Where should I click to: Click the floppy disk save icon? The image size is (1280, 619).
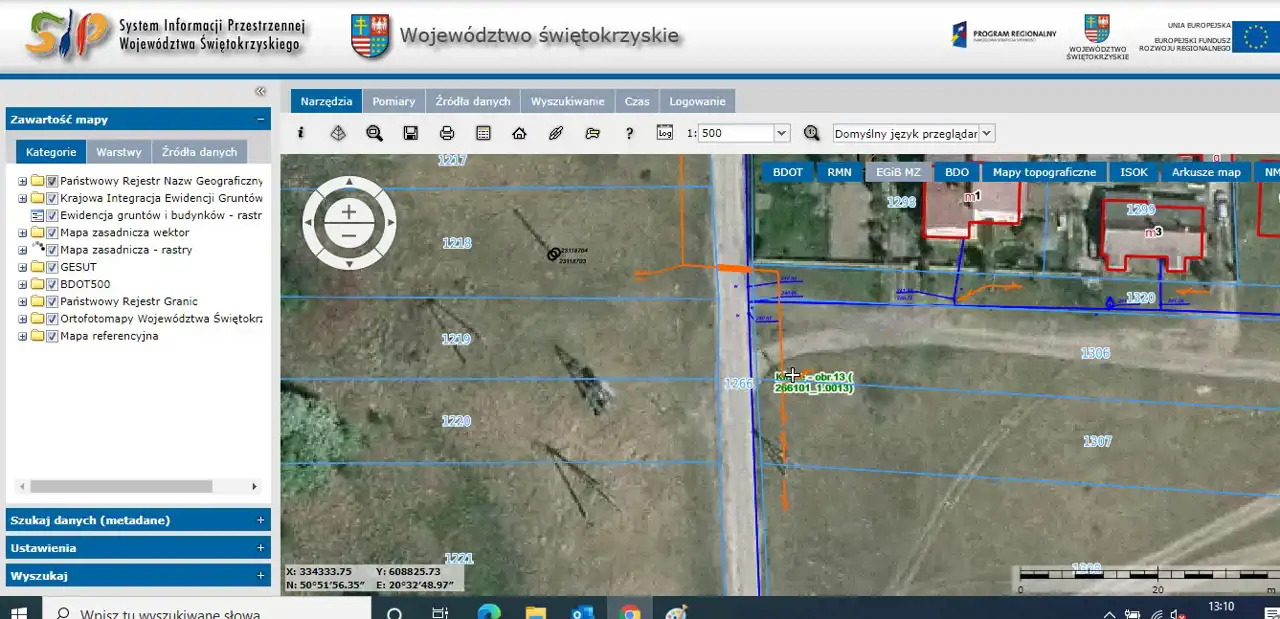pyautogui.click(x=410, y=133)
